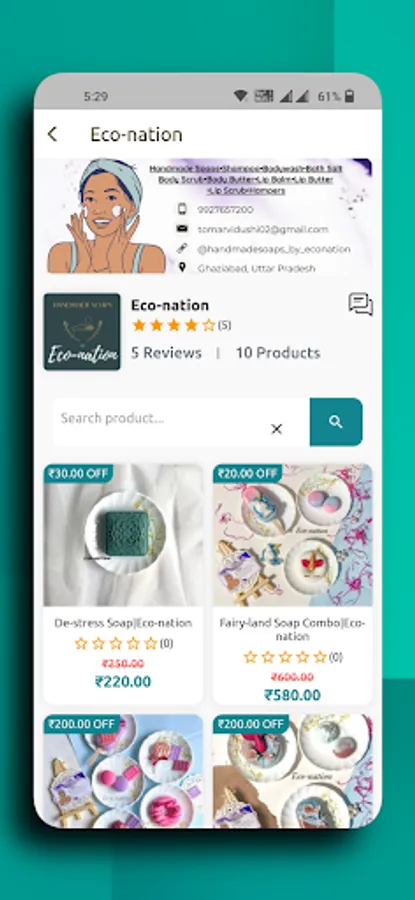Open the 10 Products link
415x900 pixels.
tap(278, 352)
